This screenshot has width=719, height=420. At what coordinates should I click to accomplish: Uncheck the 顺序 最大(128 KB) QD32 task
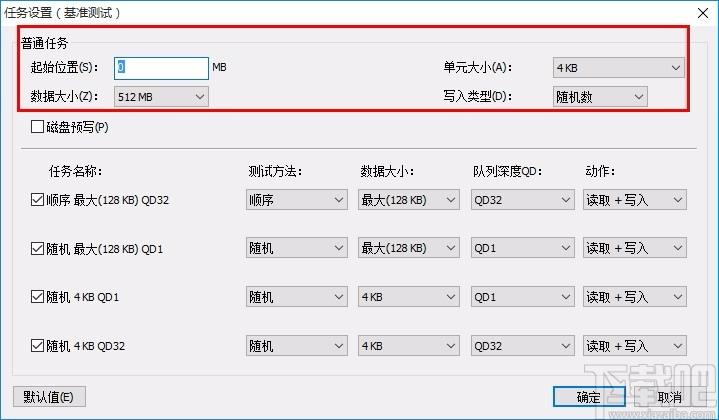tap(37, 199)
